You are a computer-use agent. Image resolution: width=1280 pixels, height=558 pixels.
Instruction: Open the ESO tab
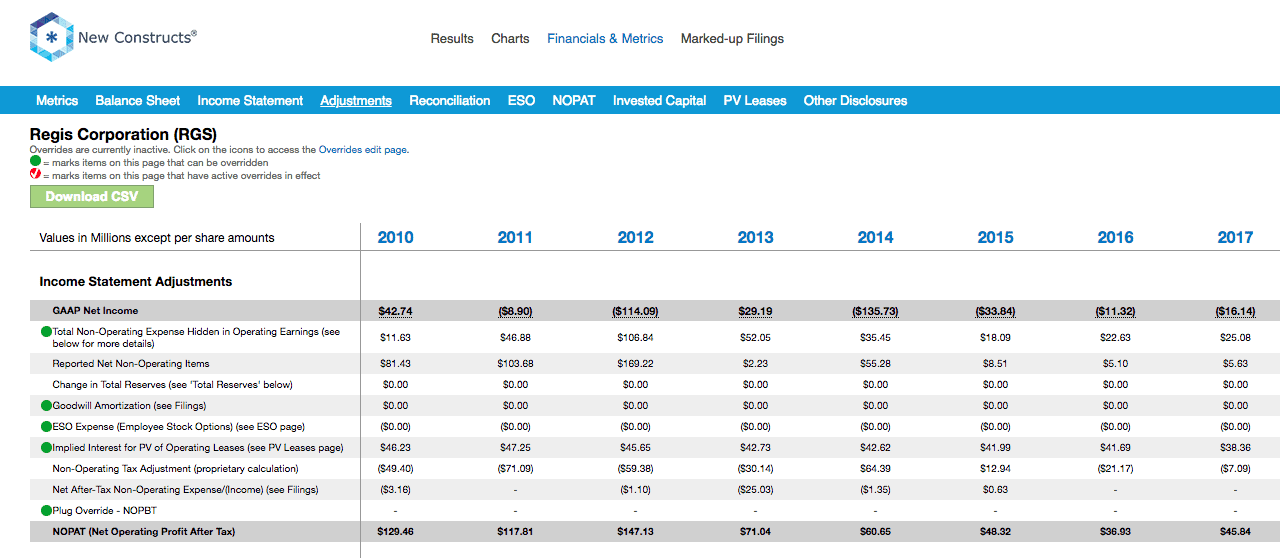521,101
